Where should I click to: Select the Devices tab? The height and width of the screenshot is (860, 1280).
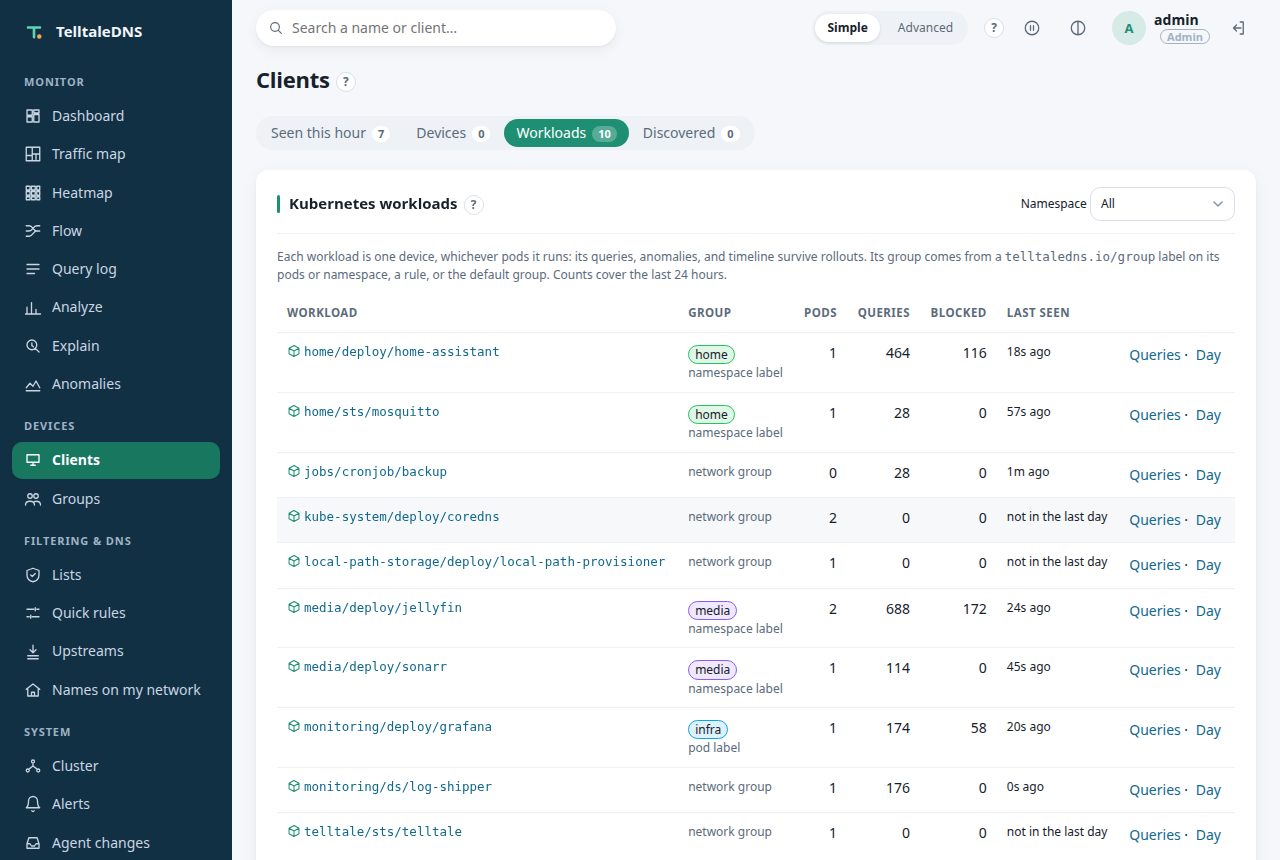pyautogui.click(x=452, y=133)
